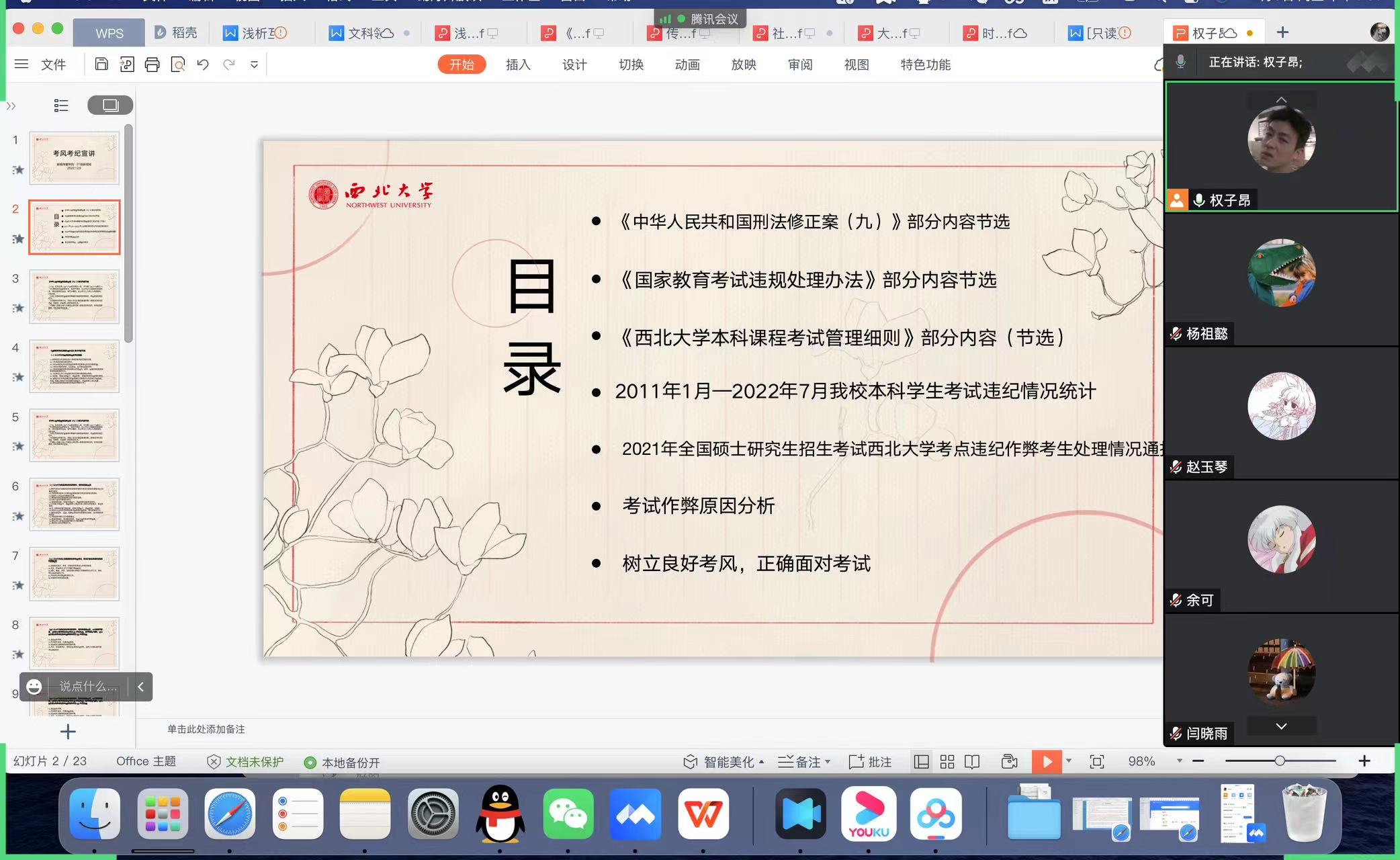
Task: Click the zoom slider handle
Action: (x=1279, y=761)
